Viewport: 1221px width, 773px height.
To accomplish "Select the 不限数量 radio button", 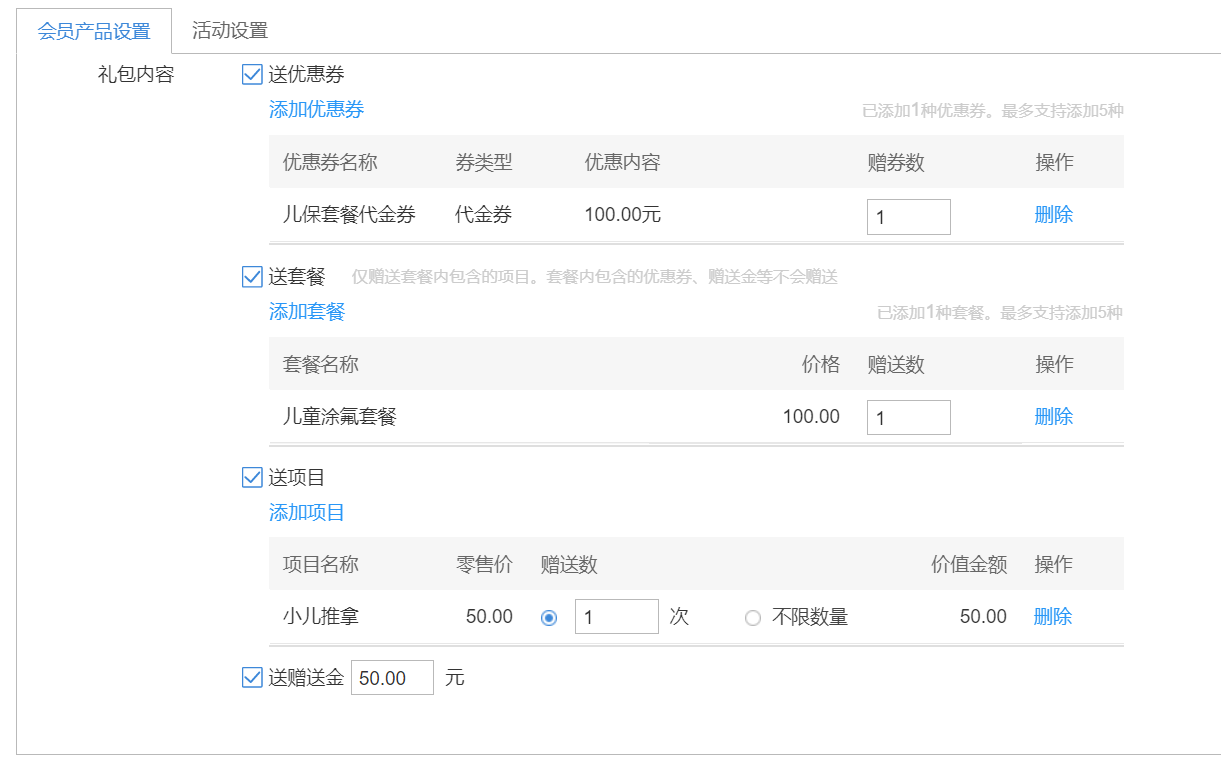I will 753,618.
